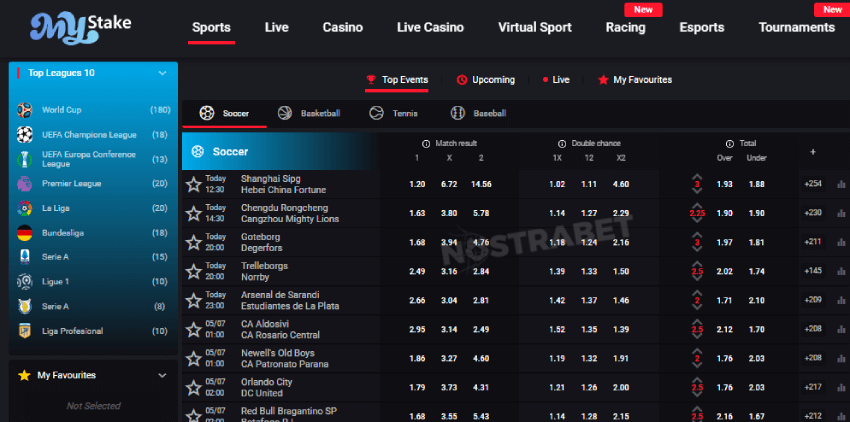This screenshot has width=850, height=422.
Task: Click the Europa Conference League trophy icon
Action: [24, 159]
